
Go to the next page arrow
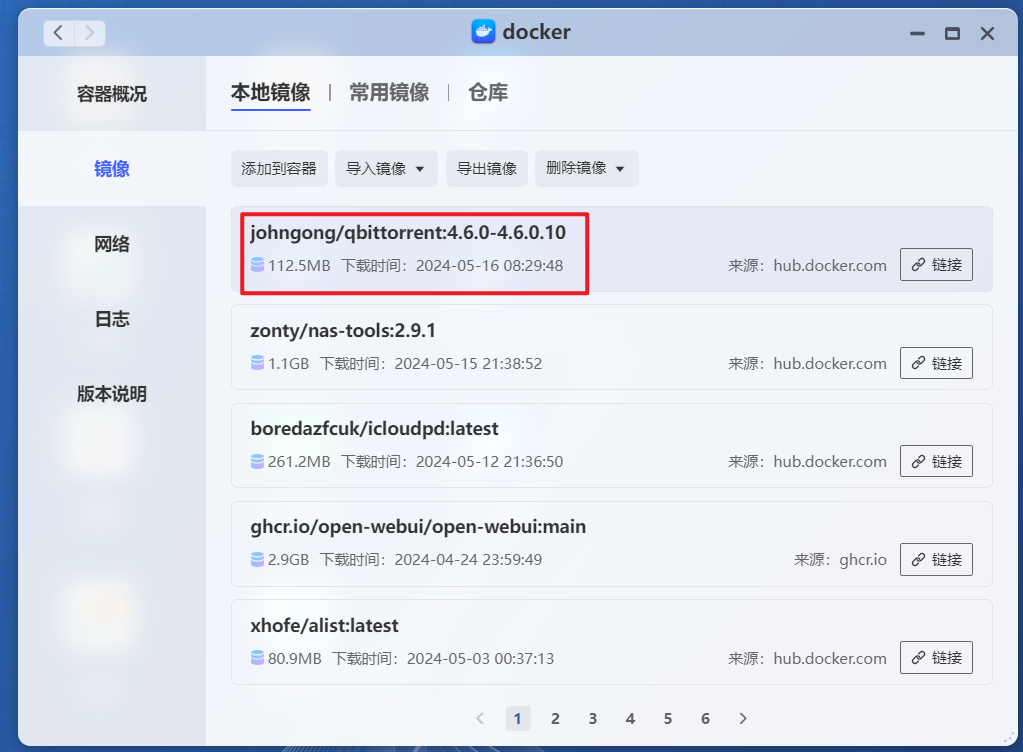742,718
